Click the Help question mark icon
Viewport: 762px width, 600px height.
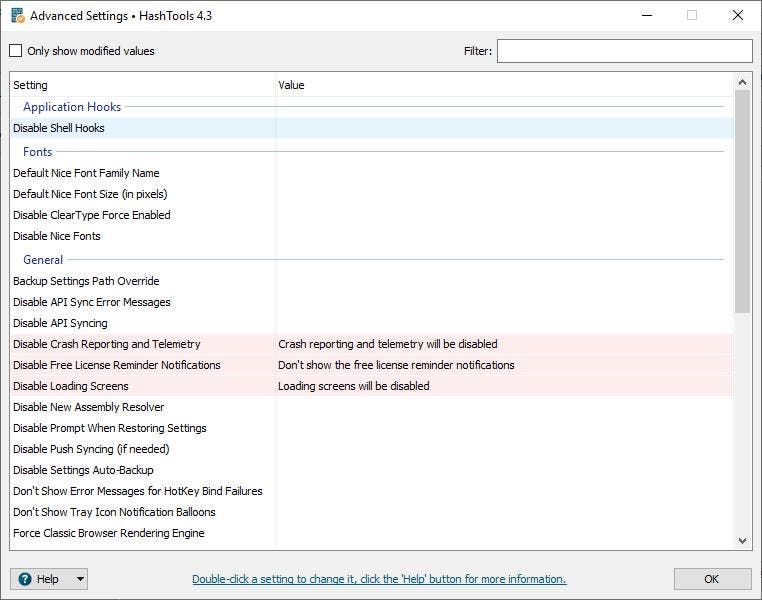[x=25, y=579]
